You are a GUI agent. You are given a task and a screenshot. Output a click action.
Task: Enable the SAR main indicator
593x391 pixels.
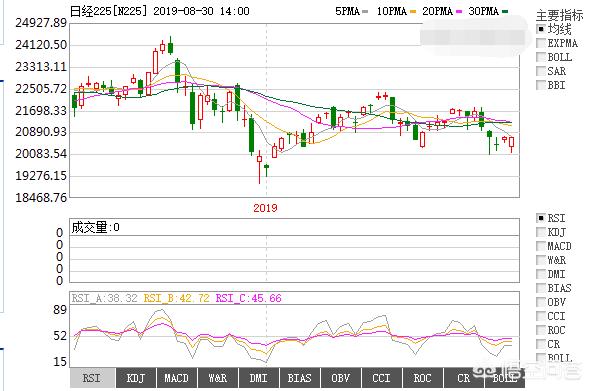[541, 71]
